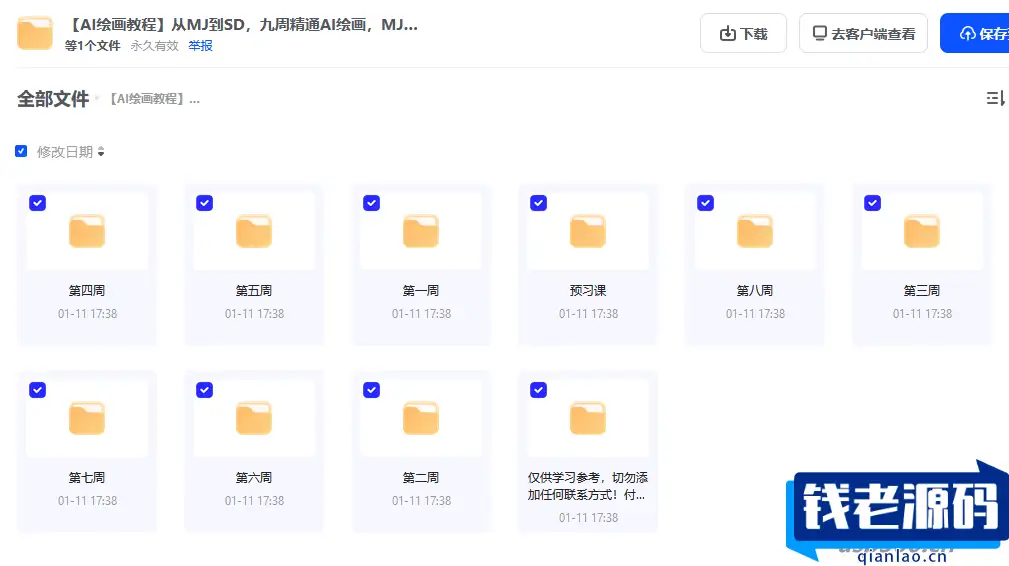Open the 第四周 folder icon
This screenshot has width=1009, height=566.
click(87, 231)
